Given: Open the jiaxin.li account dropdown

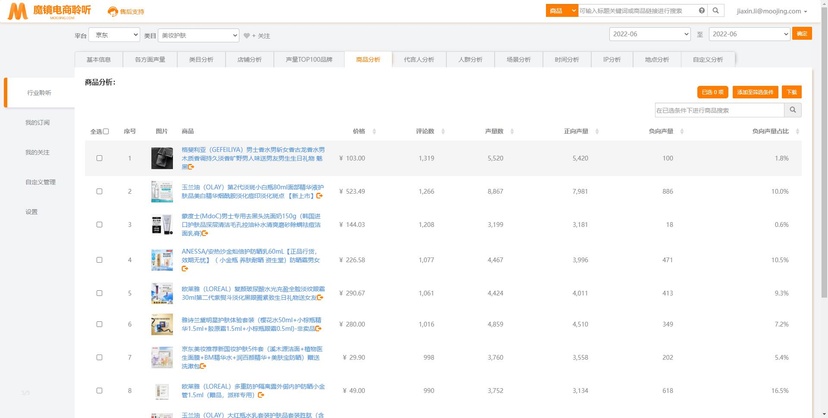Looking at the screenshot, I should point(772,11).
